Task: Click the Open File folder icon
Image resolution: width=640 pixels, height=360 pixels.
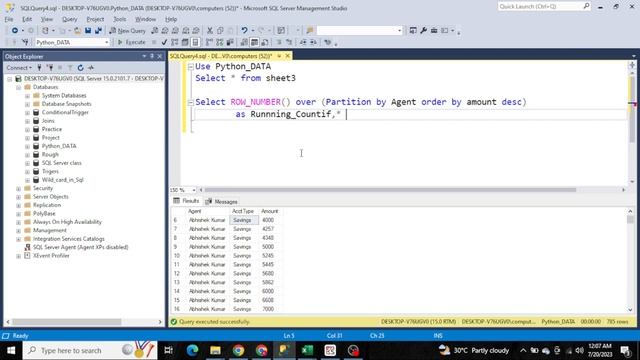Action: (x=77, y=31)
